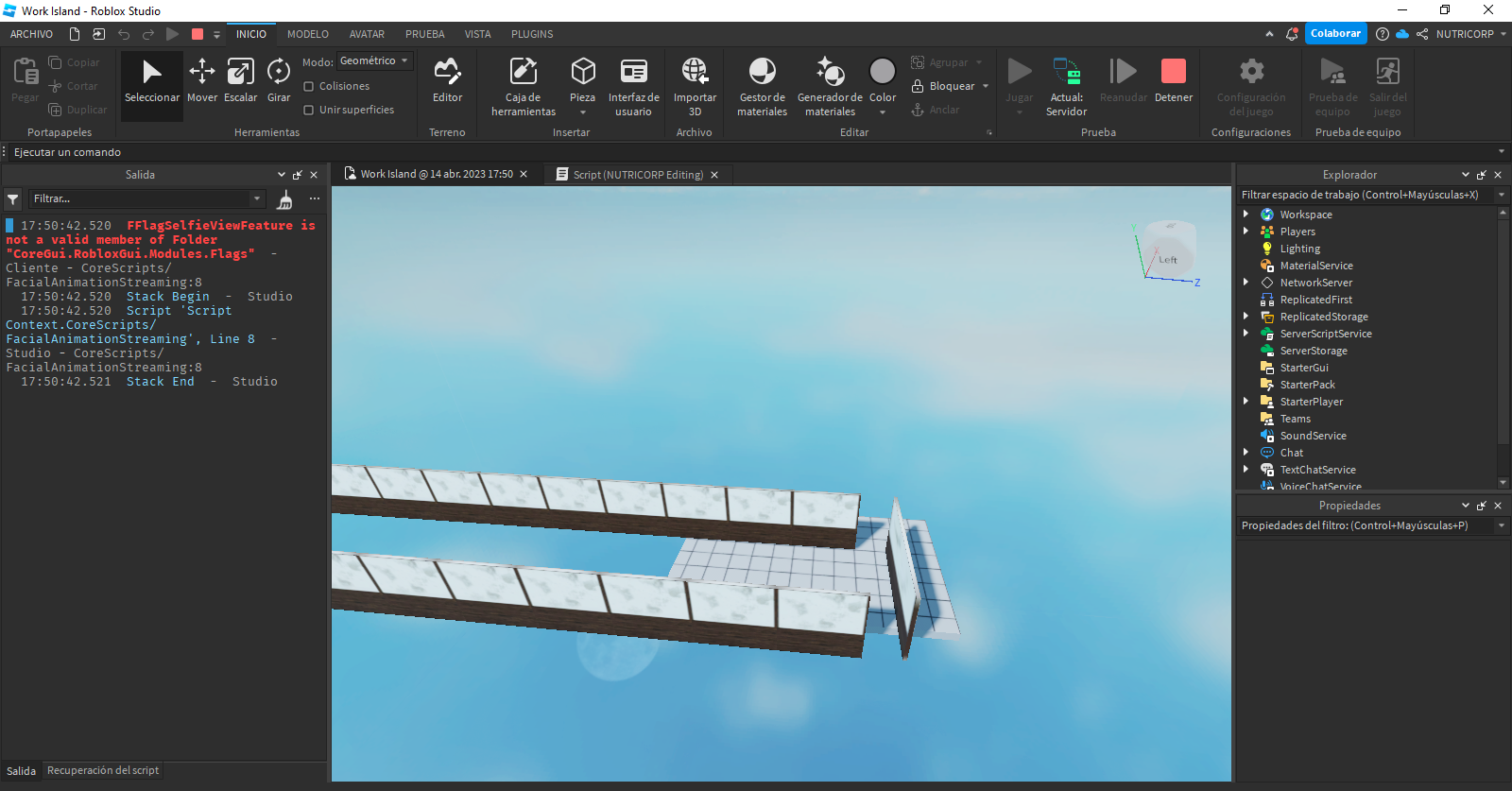Open Gestor de materiales
Viewport: 1512px width, 791px height.
(763, 85)
